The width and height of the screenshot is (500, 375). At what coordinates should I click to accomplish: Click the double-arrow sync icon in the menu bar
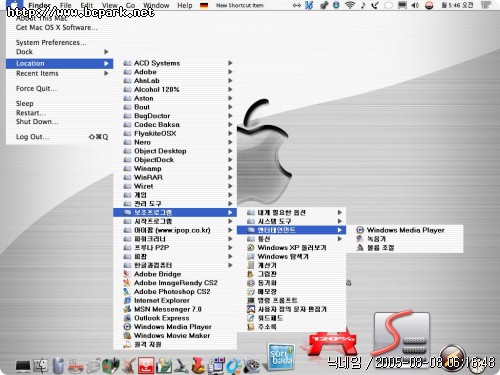coord(296,5)
